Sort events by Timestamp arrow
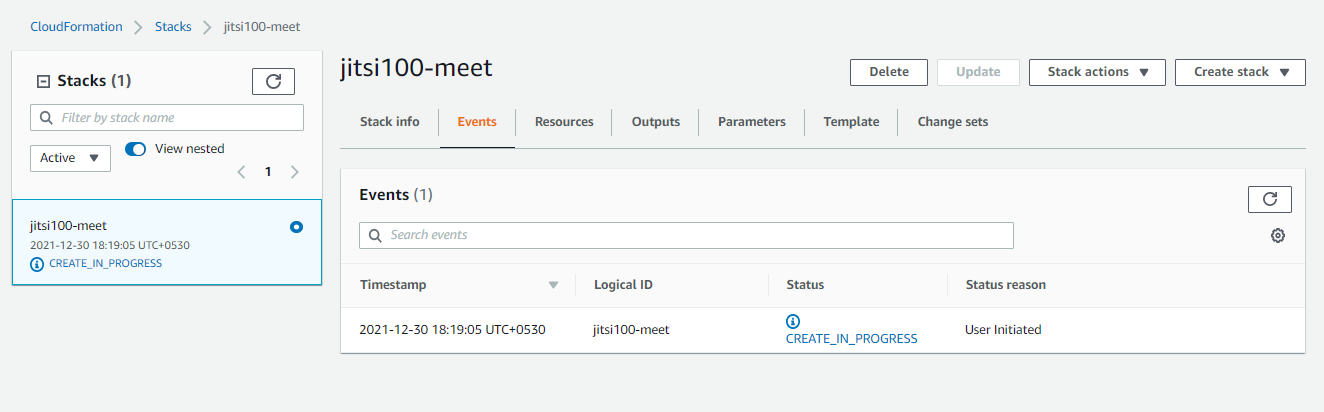 [553, 285]
